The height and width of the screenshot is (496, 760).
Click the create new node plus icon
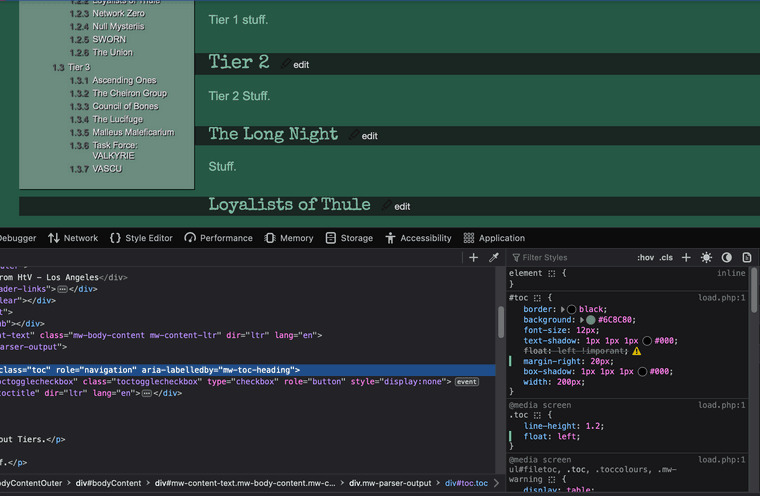tap(473, 258)
